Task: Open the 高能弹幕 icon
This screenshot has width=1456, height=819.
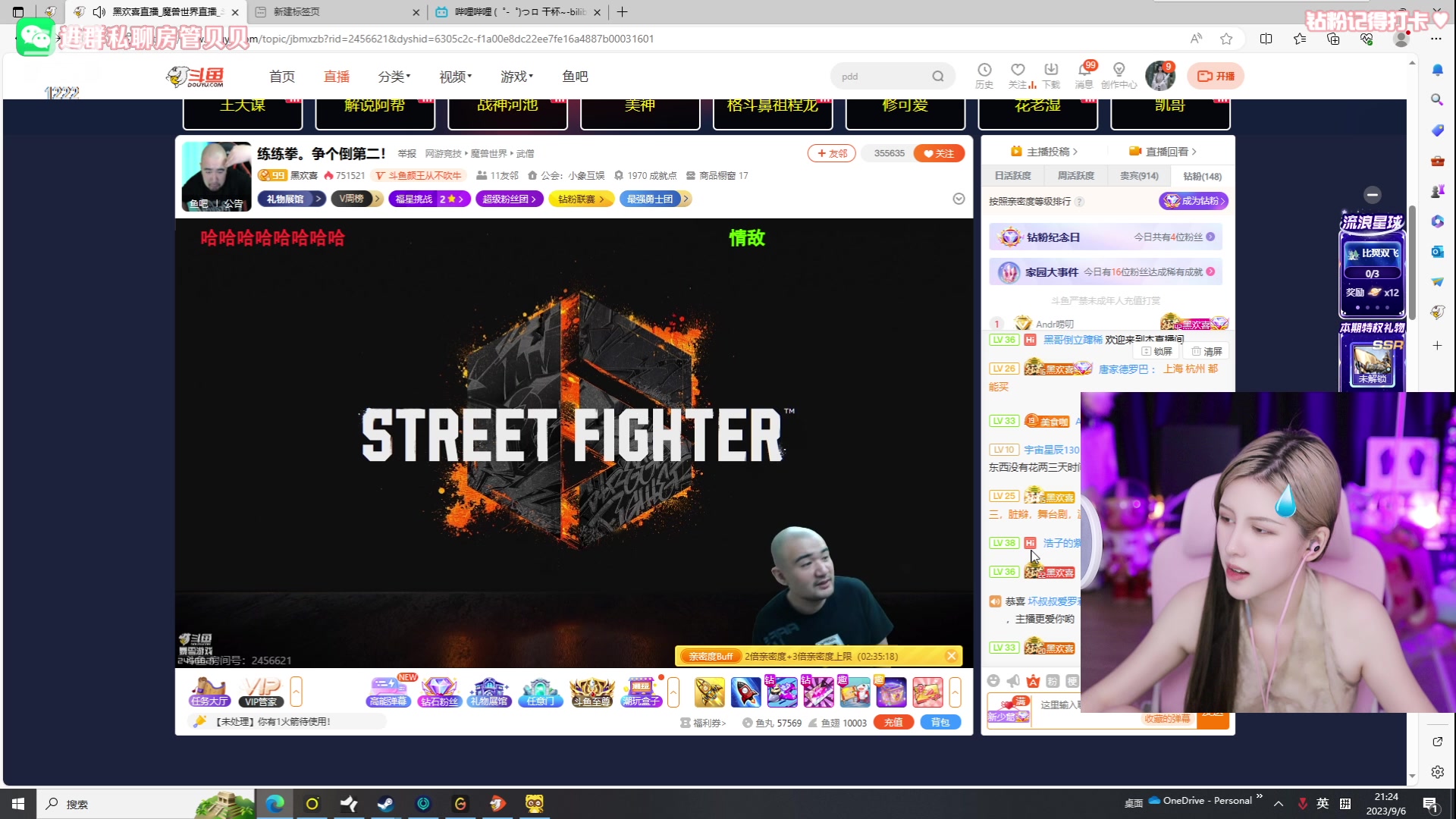Action: coord(388,692)
